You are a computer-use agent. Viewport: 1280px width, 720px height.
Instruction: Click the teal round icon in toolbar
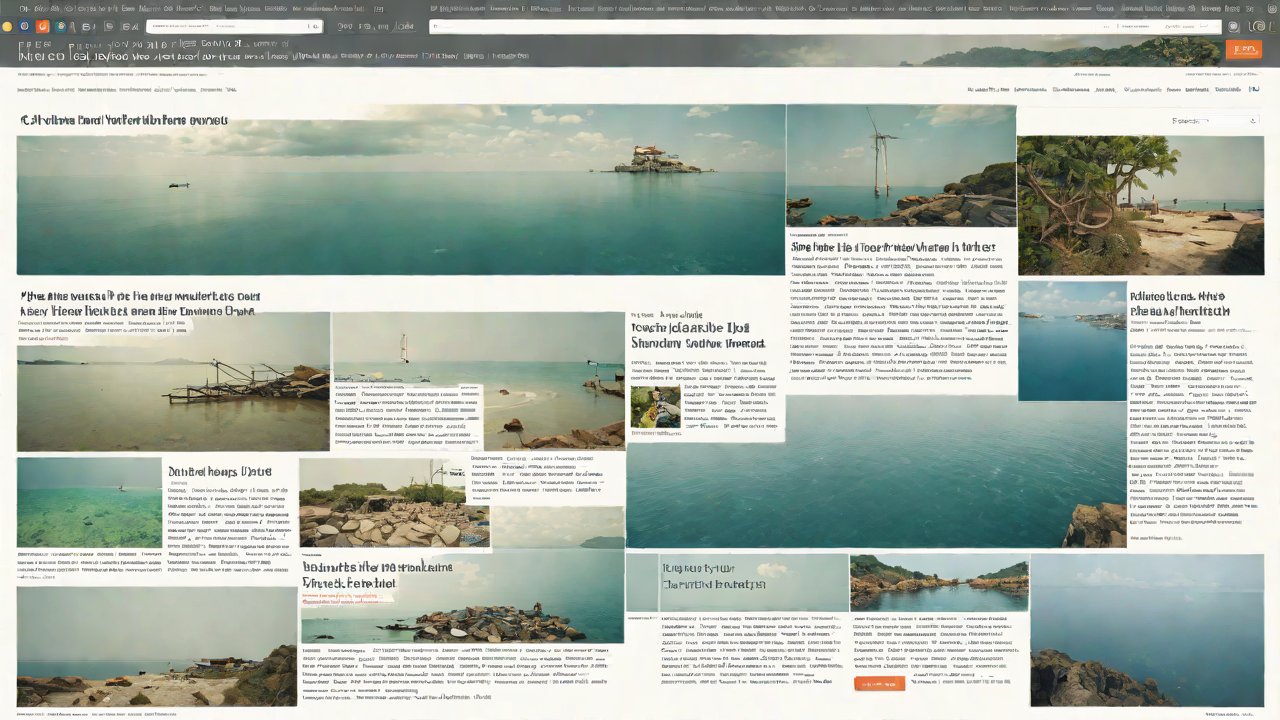point(62,27)
